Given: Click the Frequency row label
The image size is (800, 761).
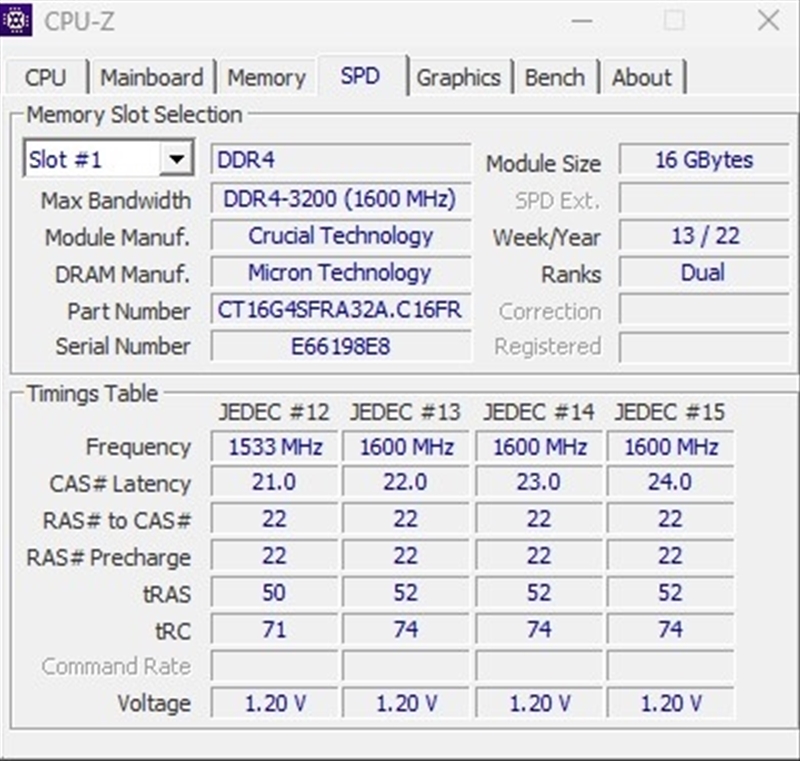Looking at the screenshot, I should (138, 447).
